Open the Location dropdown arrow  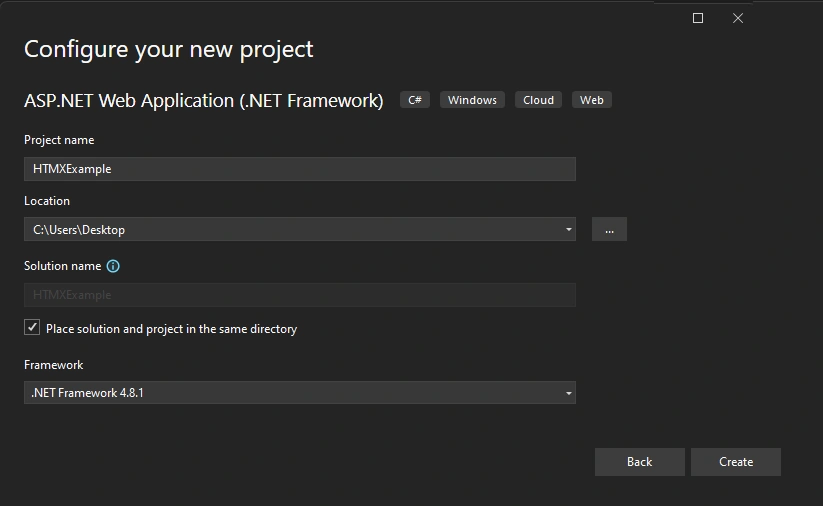pos(568,229)
